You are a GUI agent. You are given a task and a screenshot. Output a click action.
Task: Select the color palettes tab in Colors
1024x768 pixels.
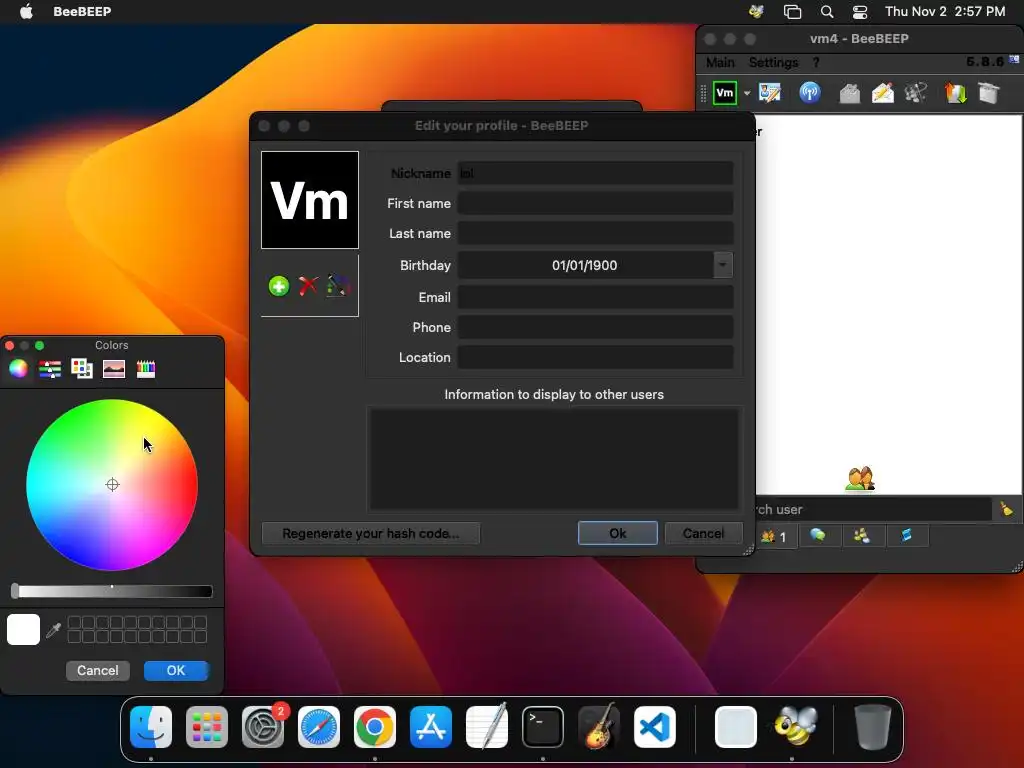coord(82,369)
